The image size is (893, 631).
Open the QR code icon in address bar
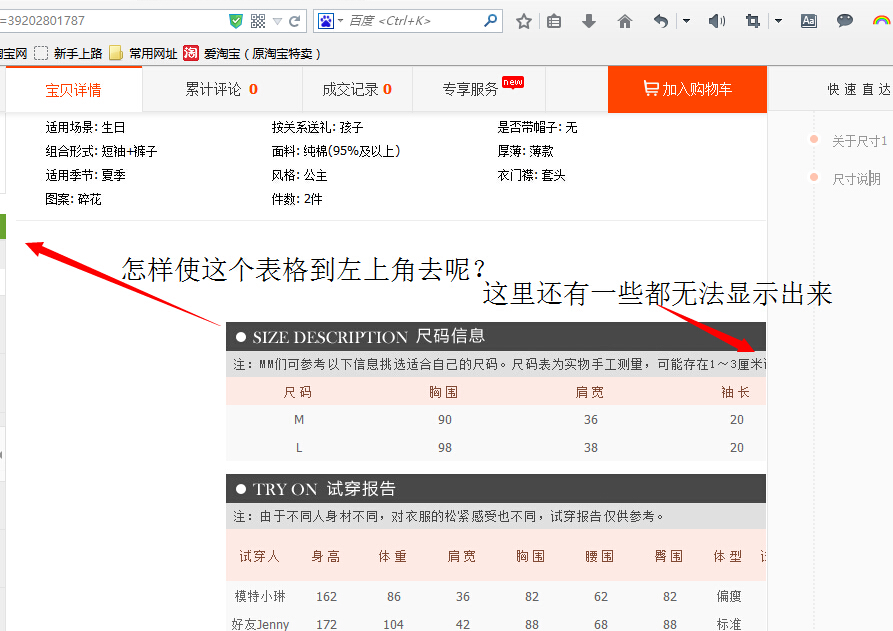tap(258, 21)
